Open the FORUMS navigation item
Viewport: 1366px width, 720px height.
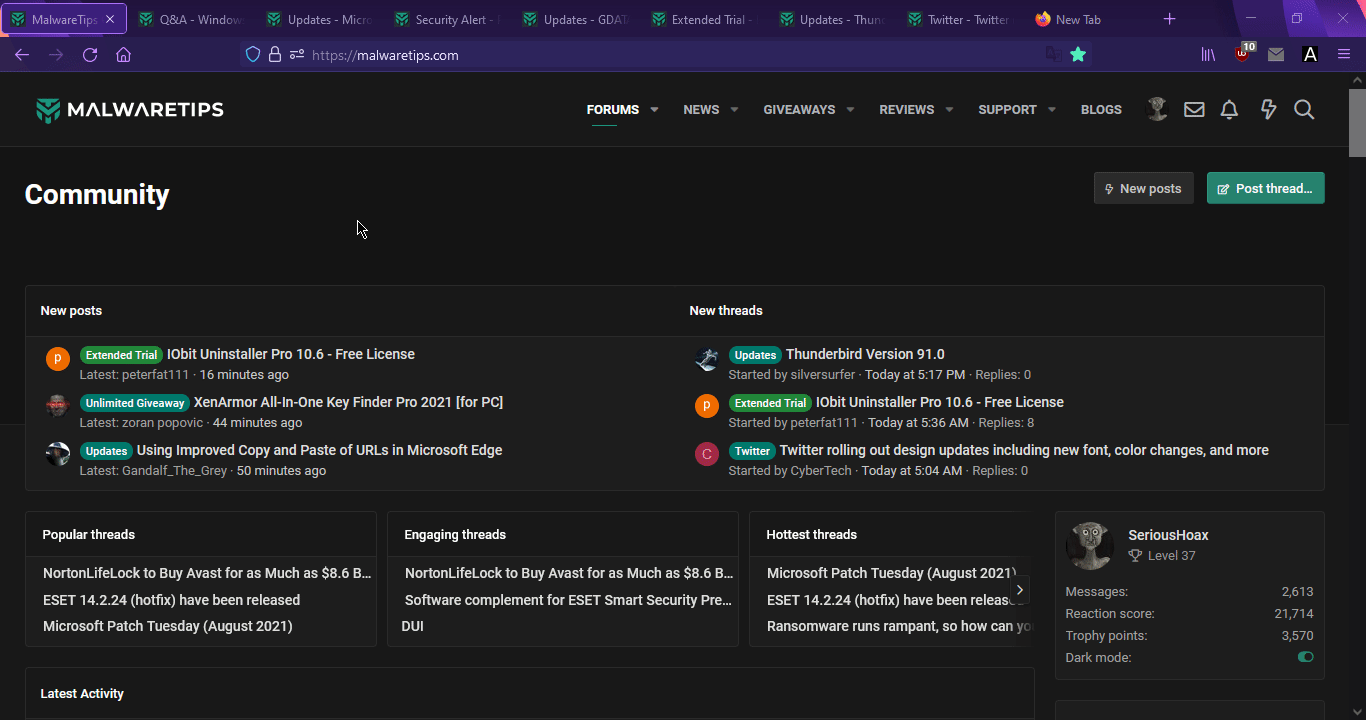coord(613,110)
